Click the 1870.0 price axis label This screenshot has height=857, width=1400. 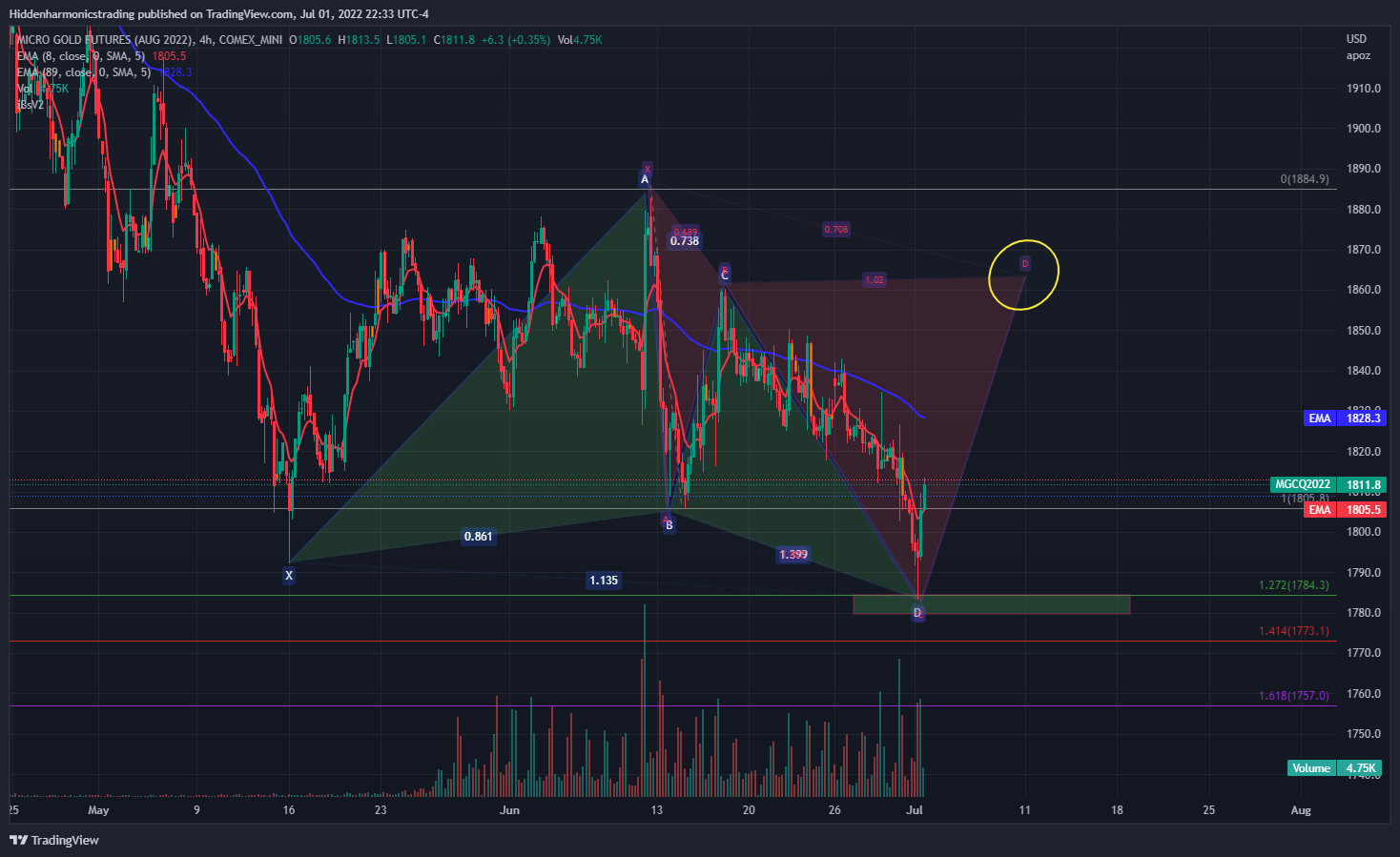[x=1364, y=250]
